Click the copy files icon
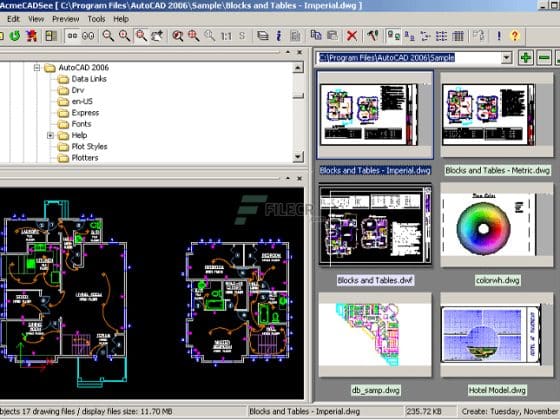The height and width of the screenshot is (420, 560). coord(316,35)
